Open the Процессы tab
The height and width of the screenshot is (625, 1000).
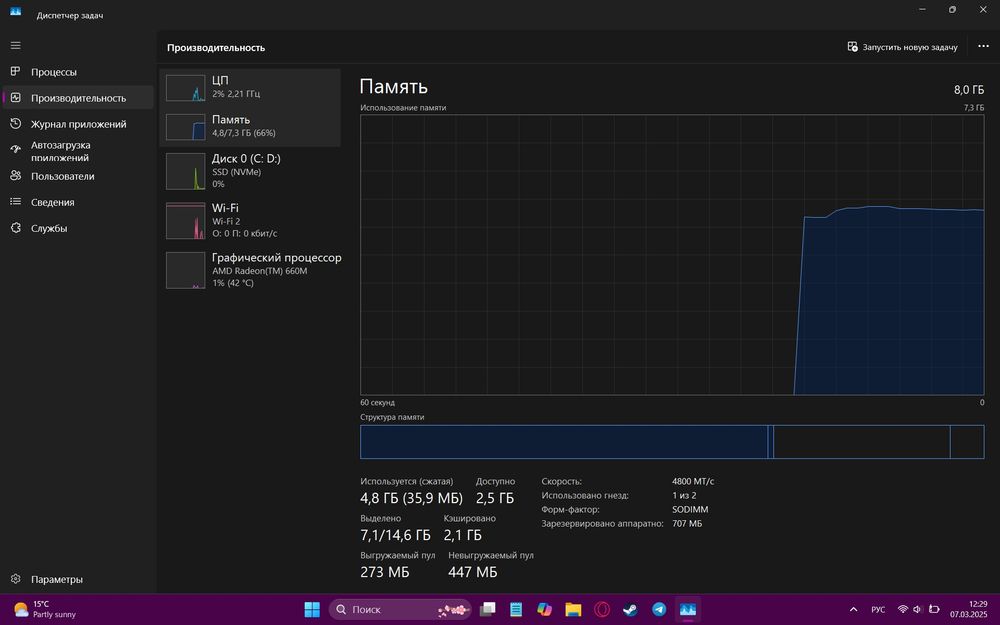coord(78,72)
